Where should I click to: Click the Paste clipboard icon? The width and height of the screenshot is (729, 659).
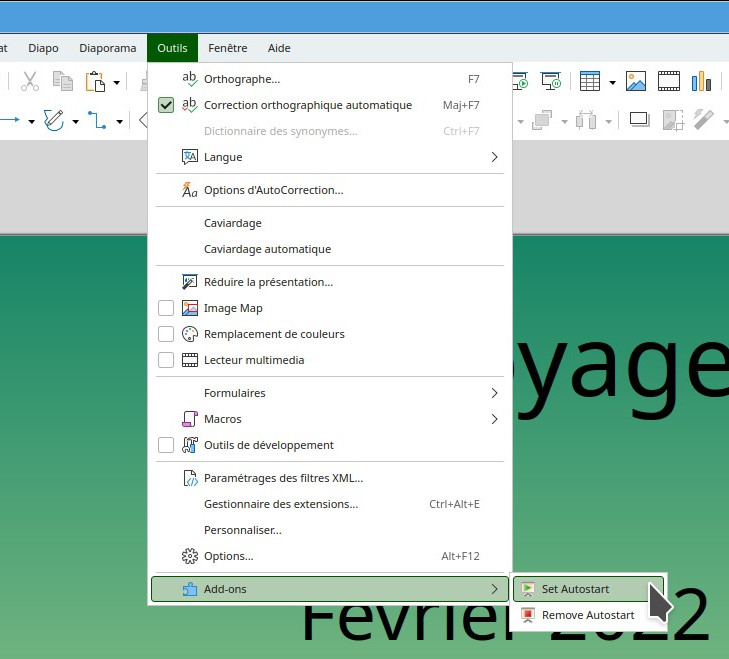[95, 82]
